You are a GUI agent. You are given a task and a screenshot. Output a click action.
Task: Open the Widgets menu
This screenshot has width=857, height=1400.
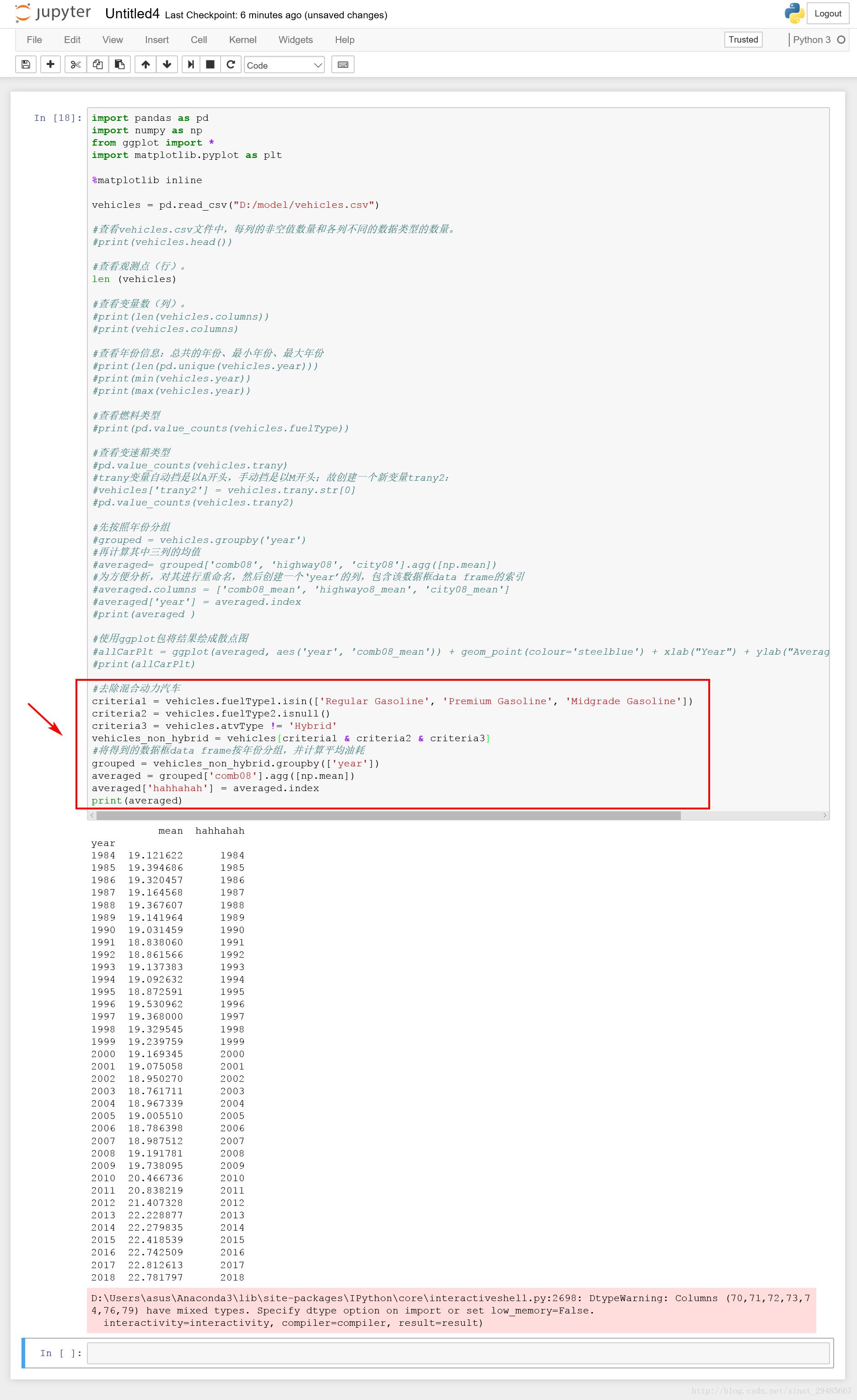click(295, 40)
